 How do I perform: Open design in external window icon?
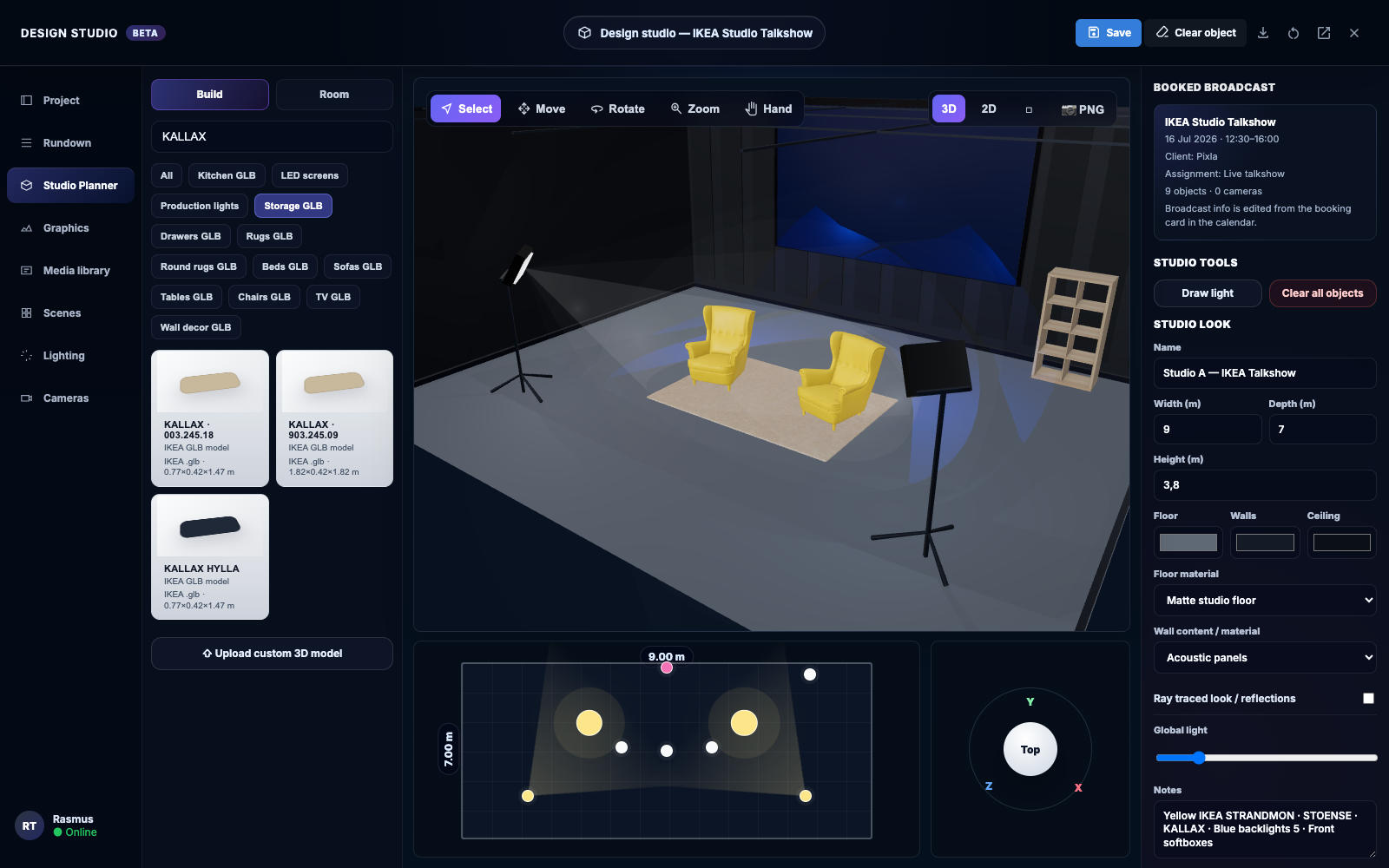click(1324, 33)
